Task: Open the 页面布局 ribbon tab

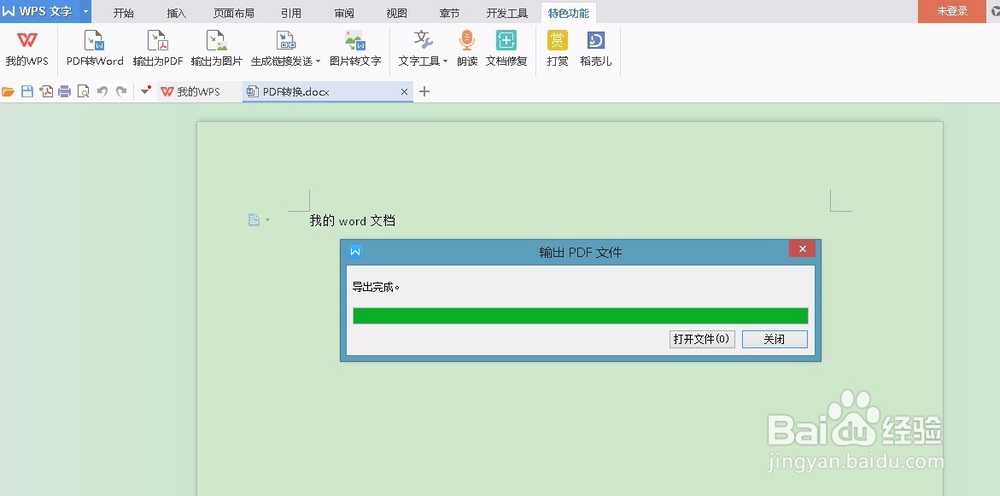Action: click(233, 13)
